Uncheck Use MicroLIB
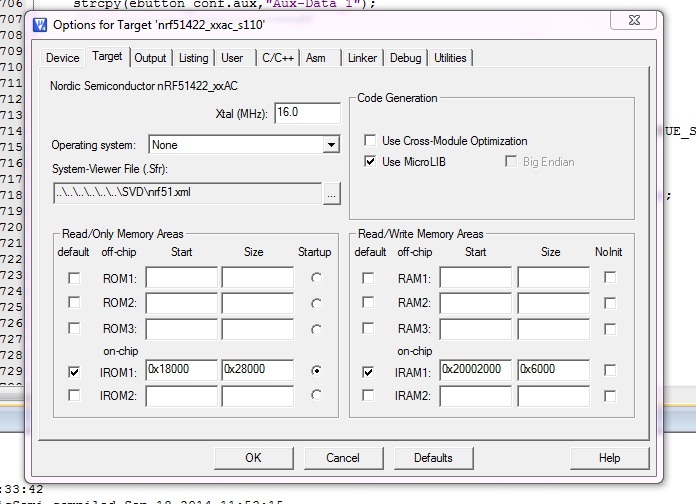 pyautogui.click(x=370, y=161)
